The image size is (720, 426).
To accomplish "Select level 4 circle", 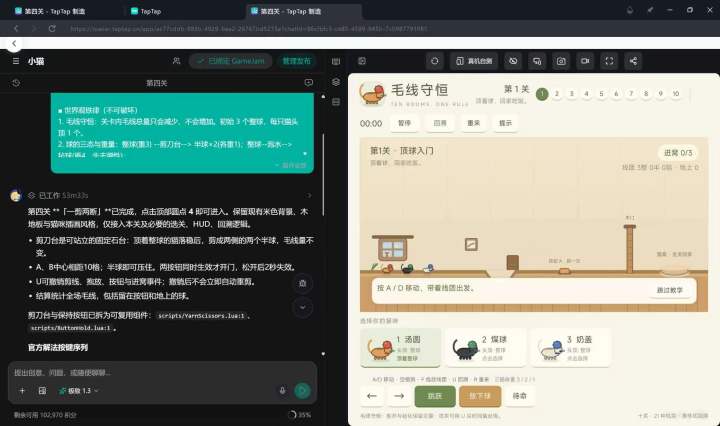I will click(x=586, y=94).
